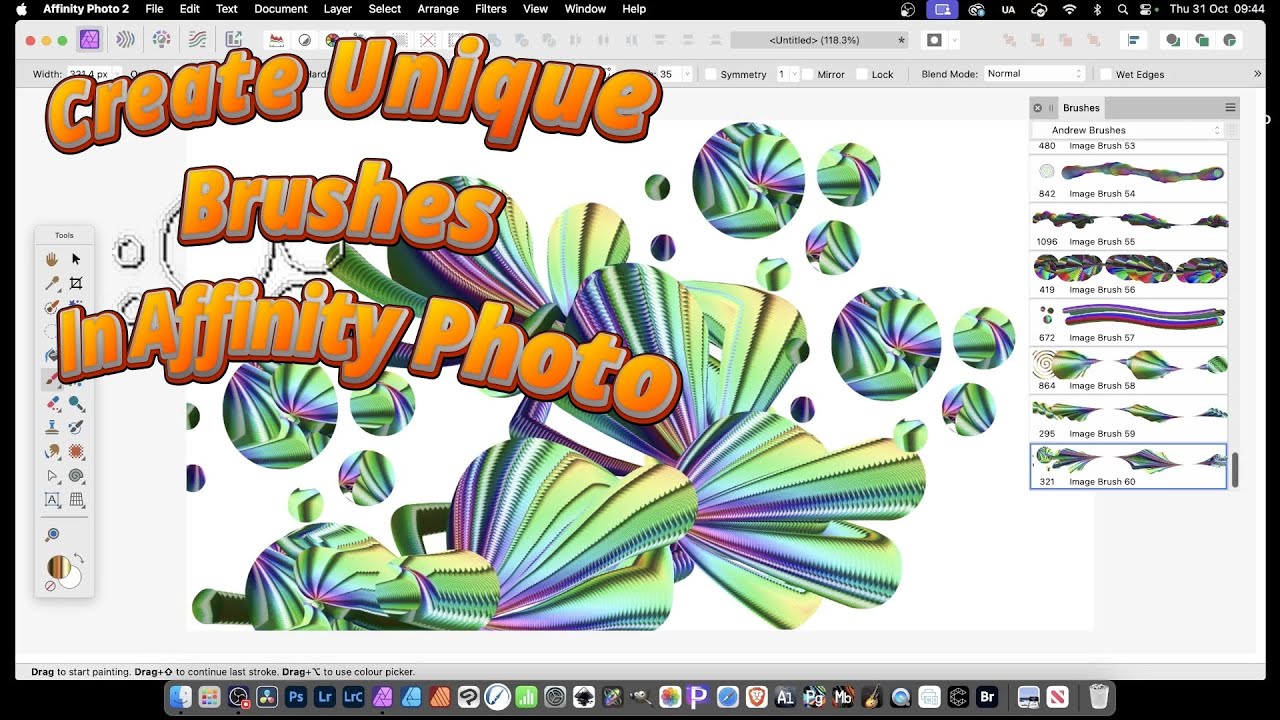Set no colour with the red-slash icon
This screenshot has width=1280, height=720.
tap(50, 586)
